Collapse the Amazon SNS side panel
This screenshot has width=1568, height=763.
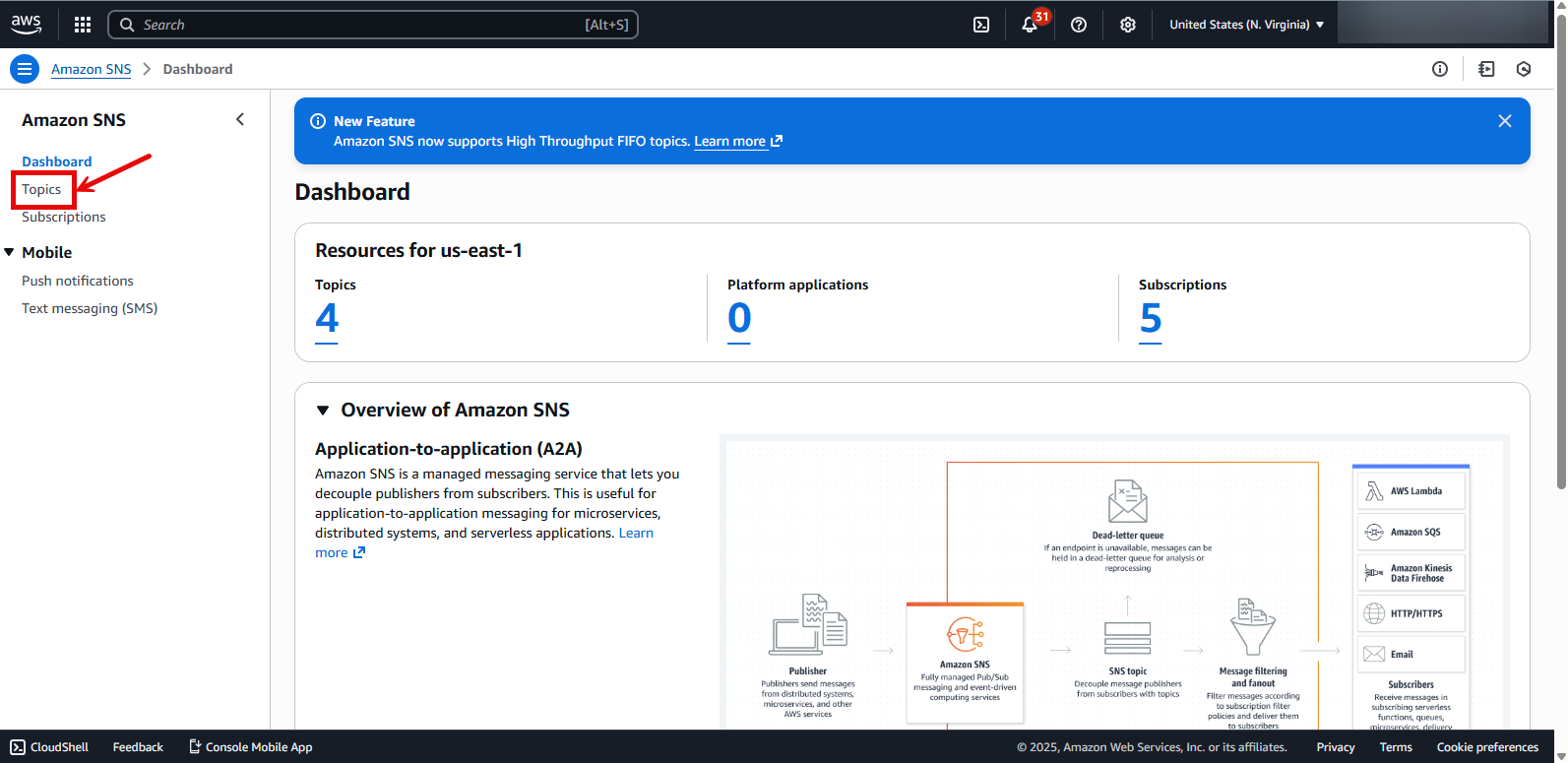[240, 119]
